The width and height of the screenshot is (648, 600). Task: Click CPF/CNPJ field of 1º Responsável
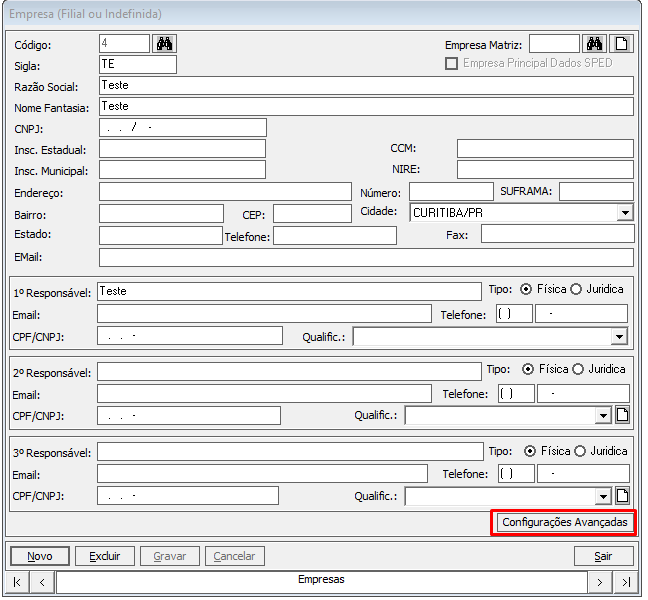tap(190, 336)
